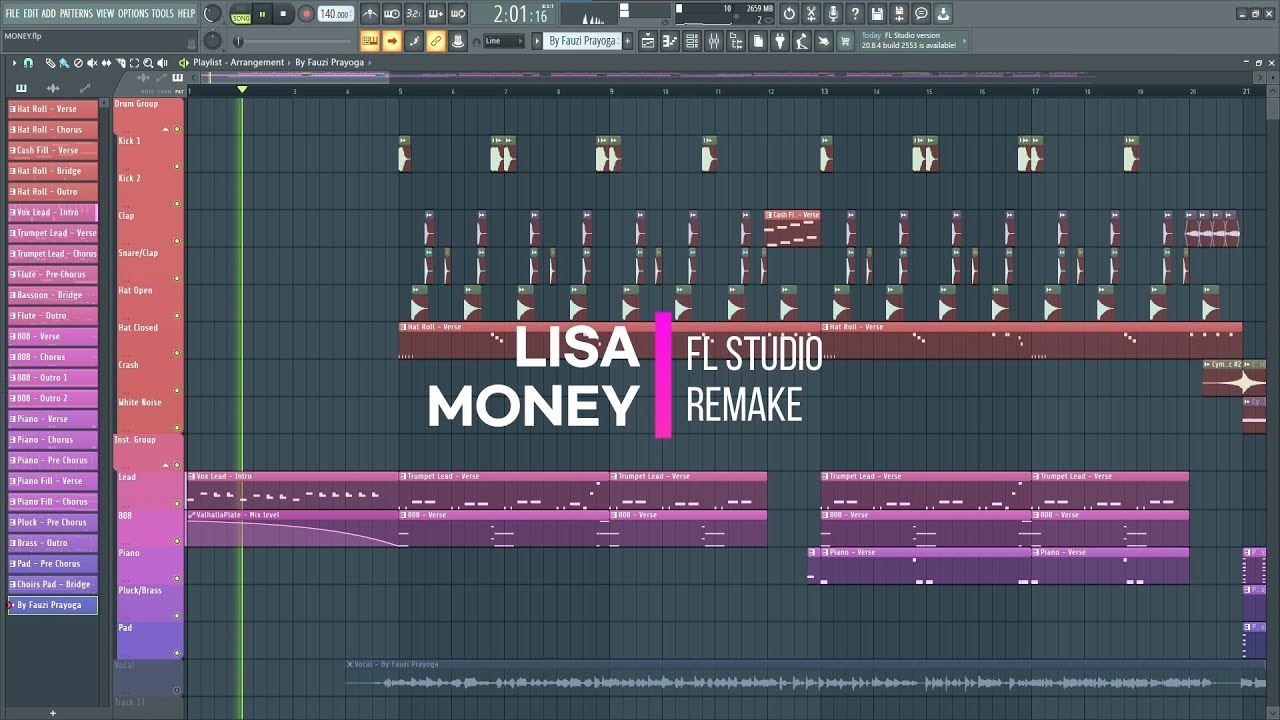Pause playback with the pause button
This screenshot has height=720, width=1280.
[262, 14]
